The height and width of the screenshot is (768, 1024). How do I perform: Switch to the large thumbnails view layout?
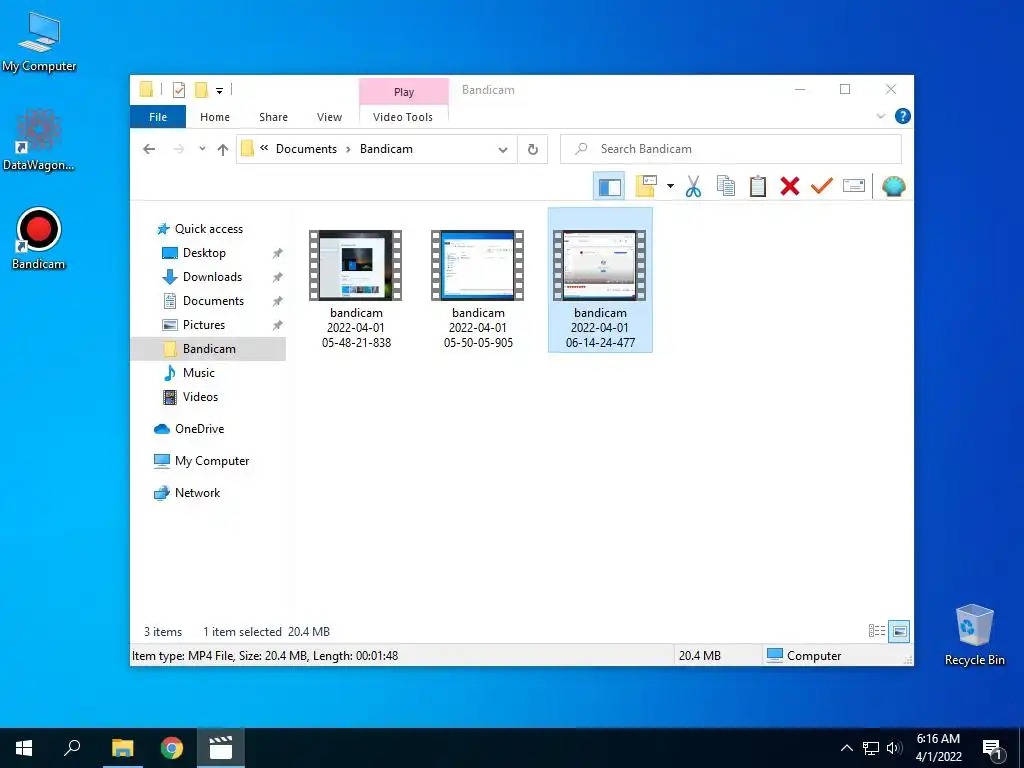click(899, 631)
